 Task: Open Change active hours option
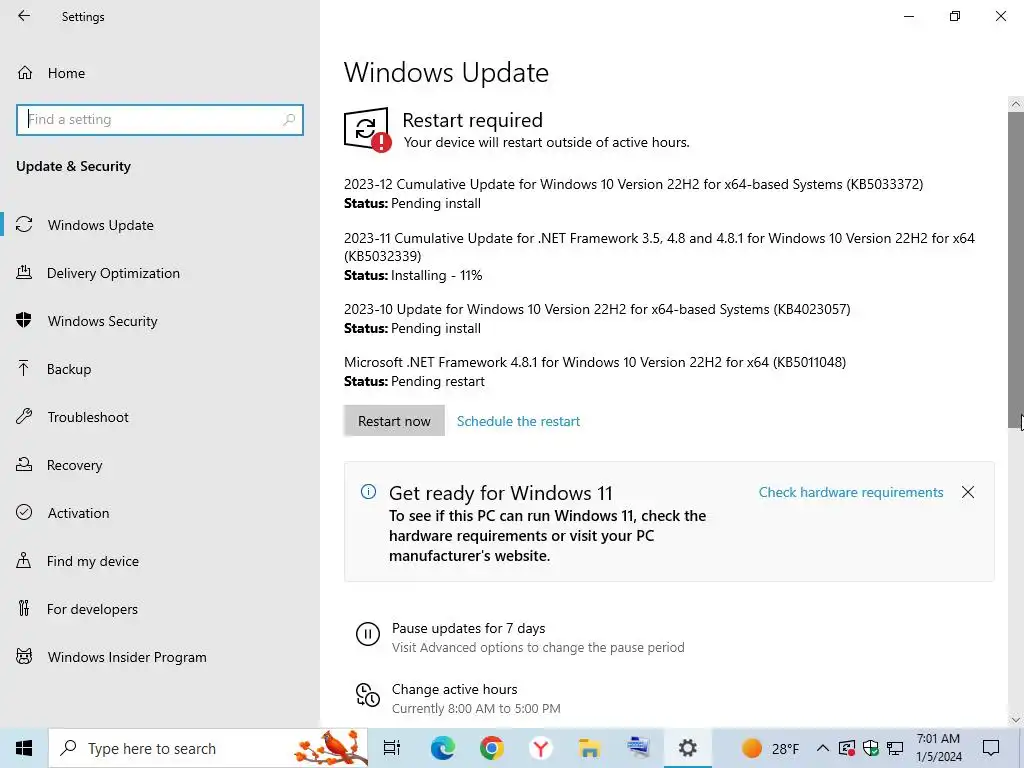tap(455, 690)
